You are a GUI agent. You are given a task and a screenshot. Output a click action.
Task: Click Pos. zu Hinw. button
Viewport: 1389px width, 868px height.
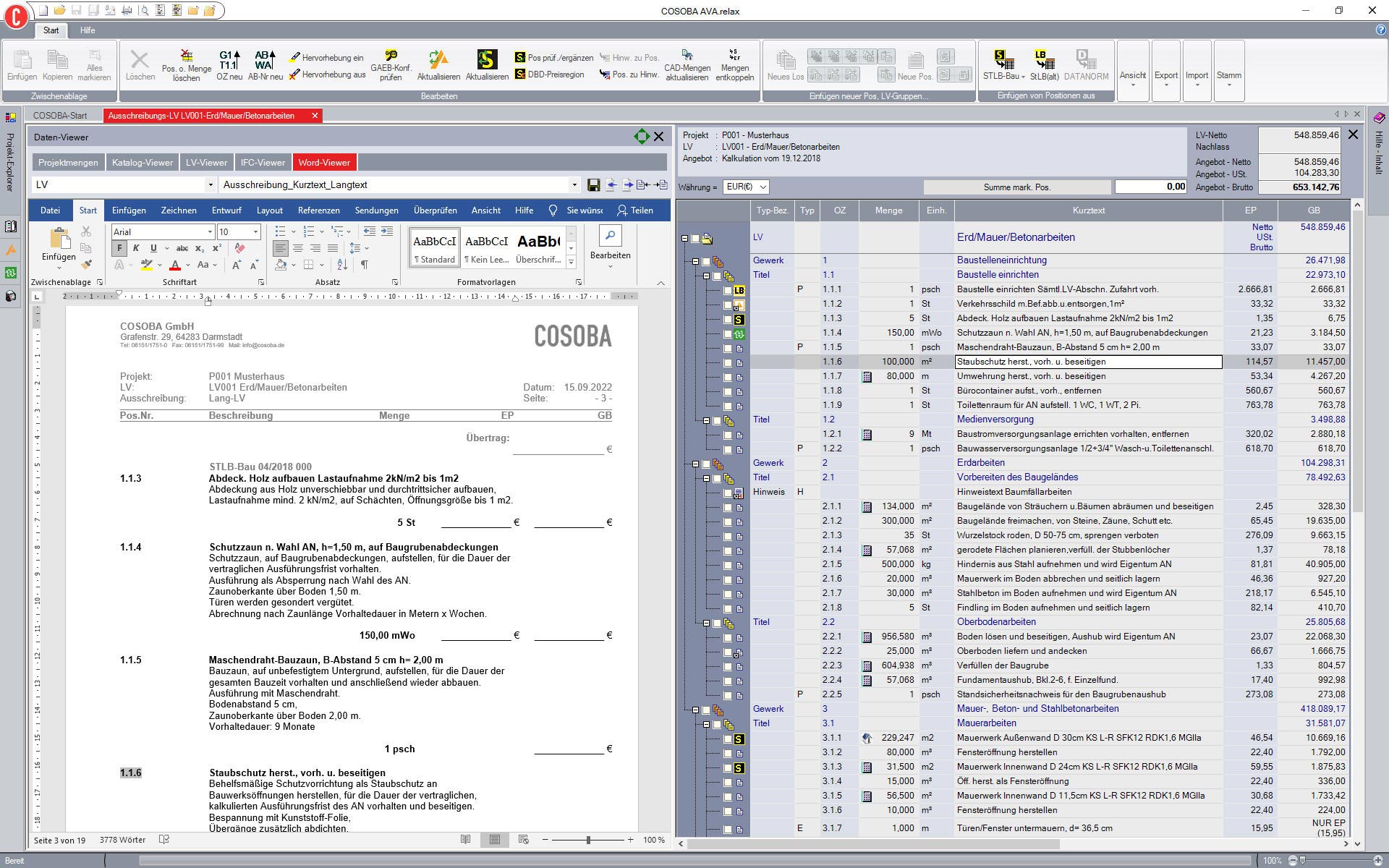629,75
